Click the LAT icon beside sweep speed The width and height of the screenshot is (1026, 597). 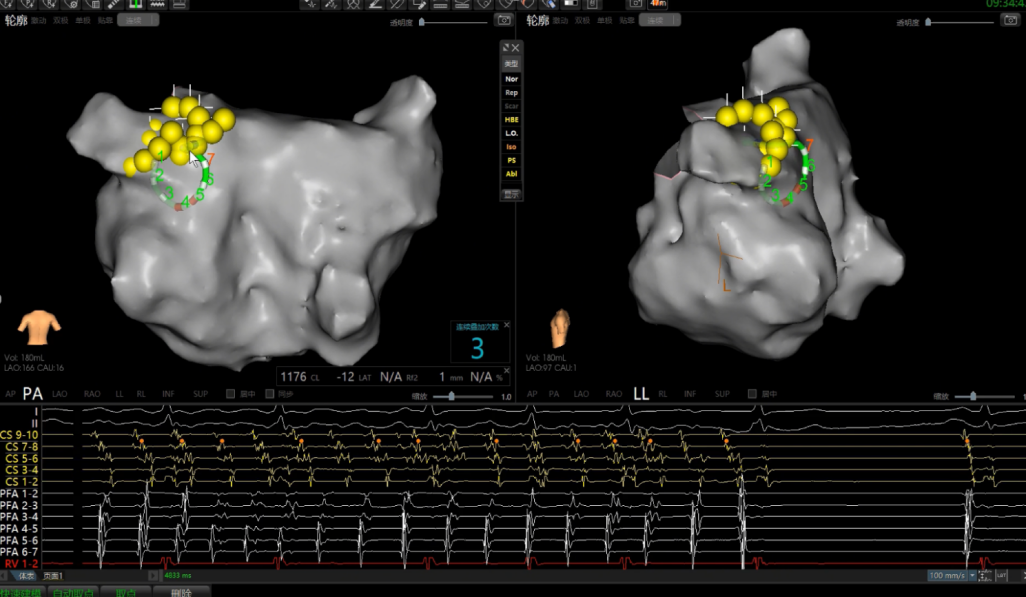1001,576
